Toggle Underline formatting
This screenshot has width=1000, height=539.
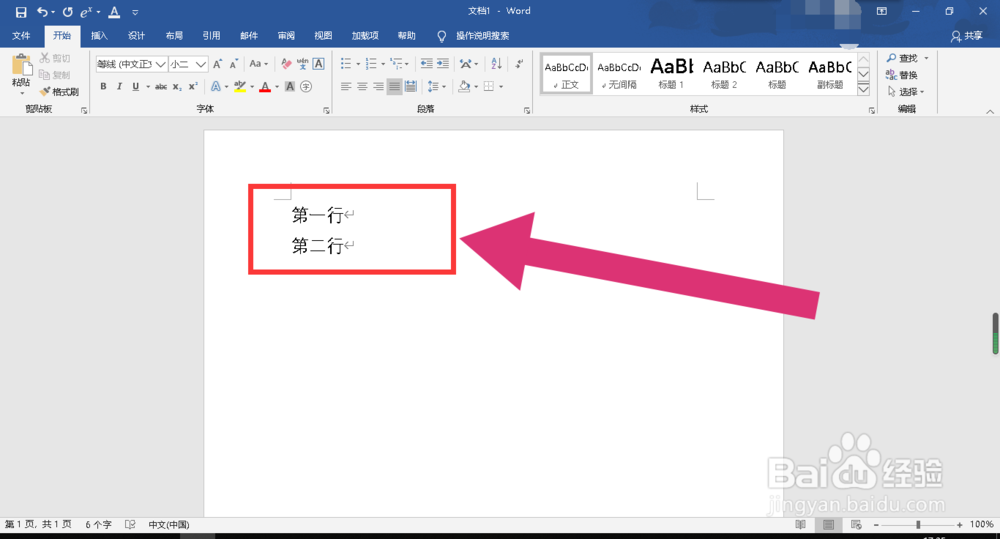[135, 87]
